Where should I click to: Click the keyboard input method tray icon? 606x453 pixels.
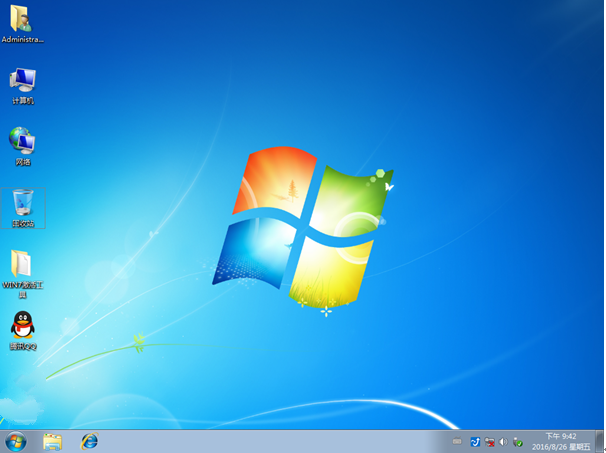[457, 441]
